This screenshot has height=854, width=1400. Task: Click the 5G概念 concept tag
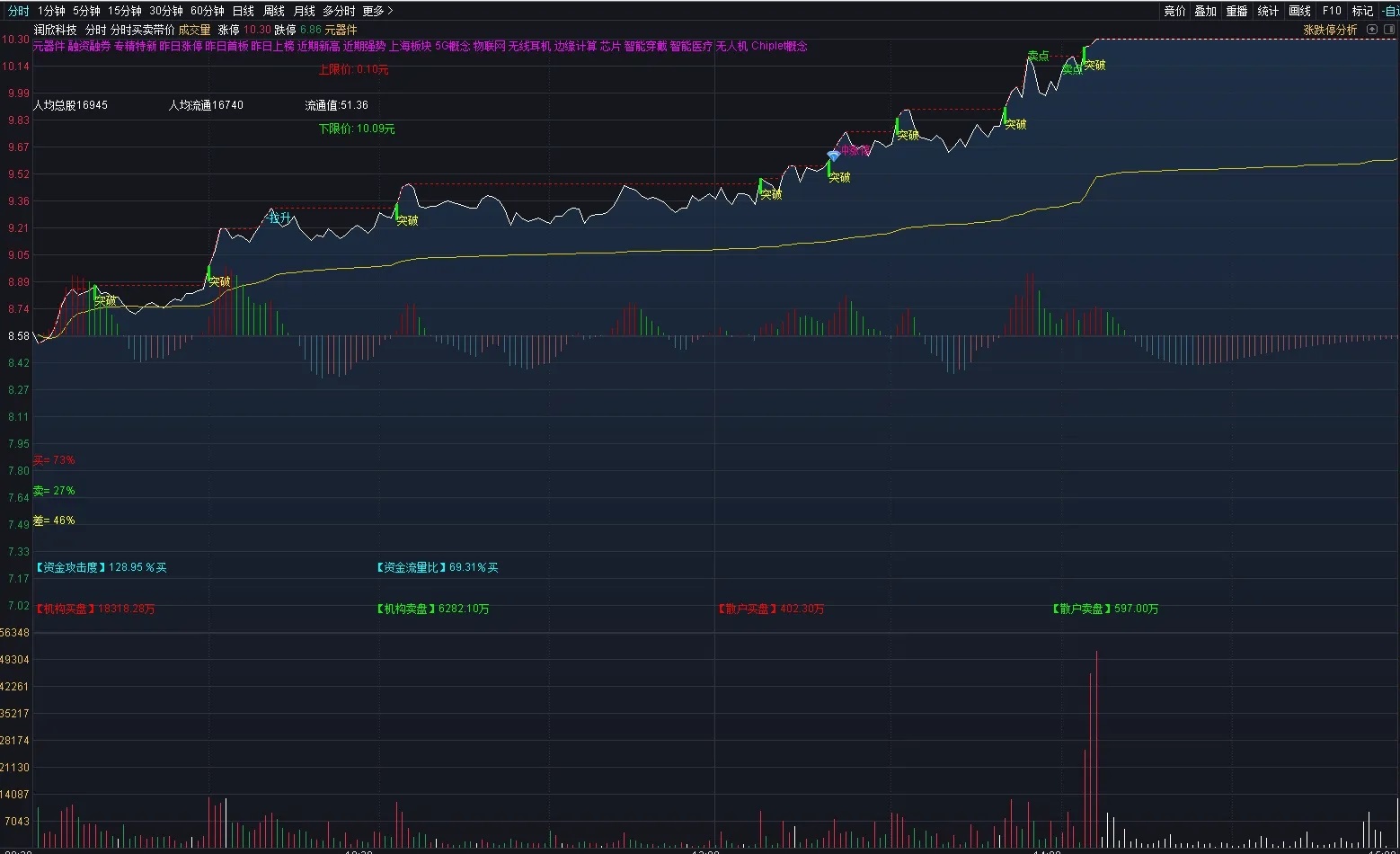pos(452,46)
